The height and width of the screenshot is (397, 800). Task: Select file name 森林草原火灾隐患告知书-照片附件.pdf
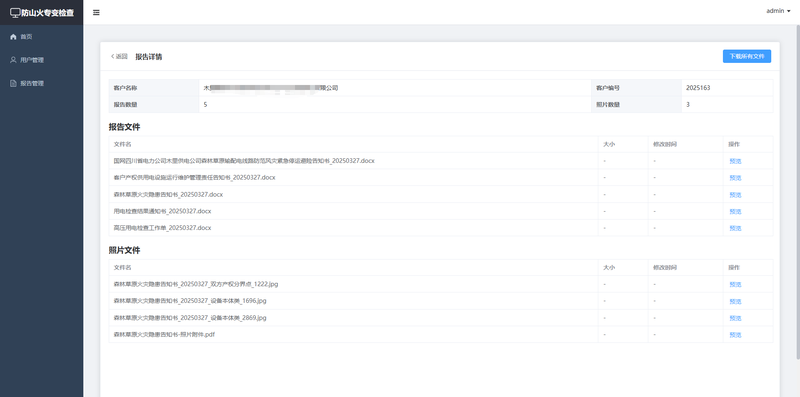point(164,335)
